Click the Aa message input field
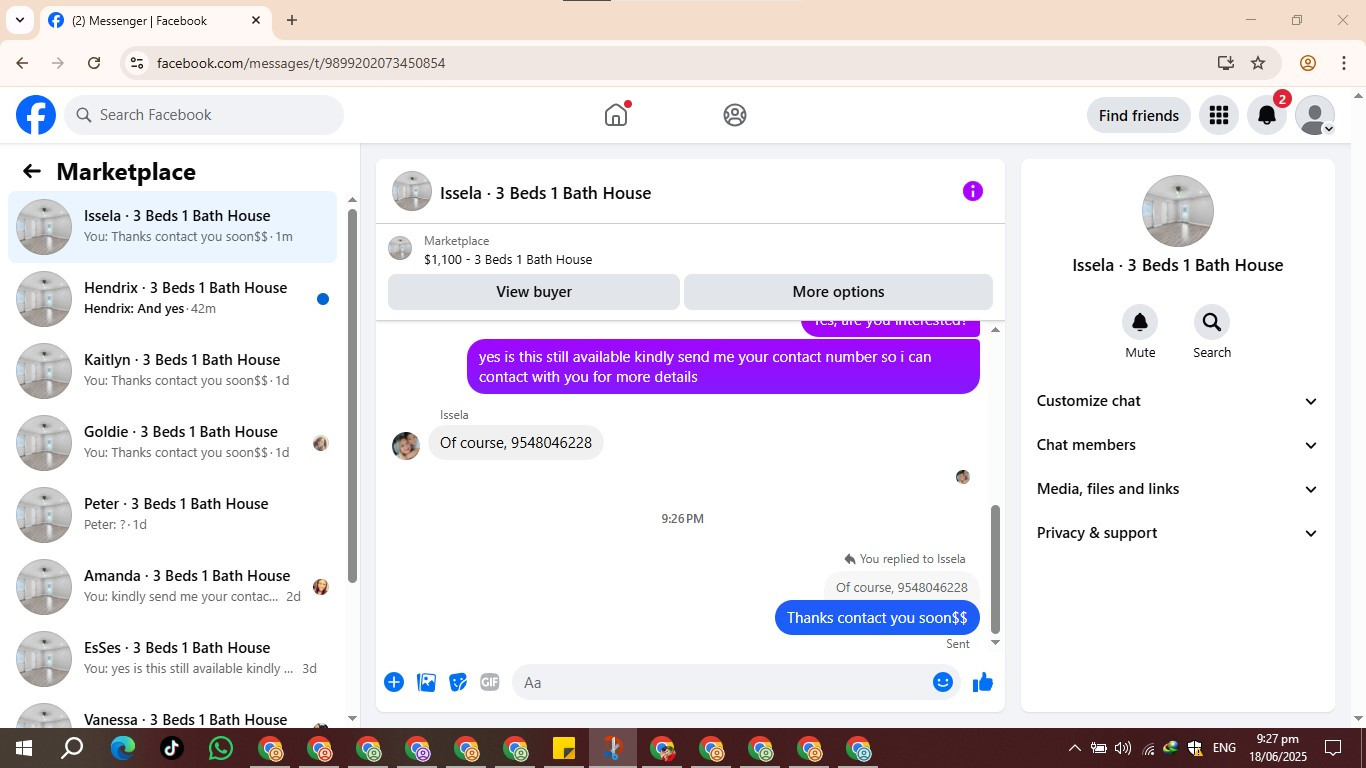The height and width of the screenshot is (768, 1366). point(720,682)
